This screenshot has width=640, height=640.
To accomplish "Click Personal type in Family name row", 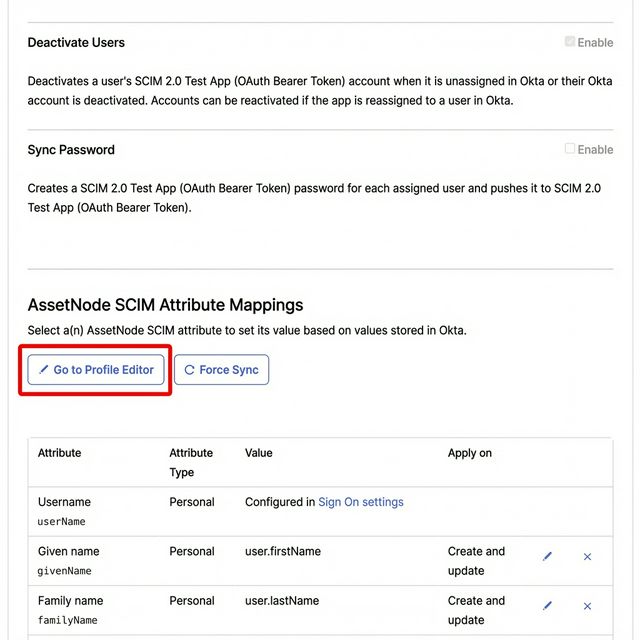I will (192, 600).
